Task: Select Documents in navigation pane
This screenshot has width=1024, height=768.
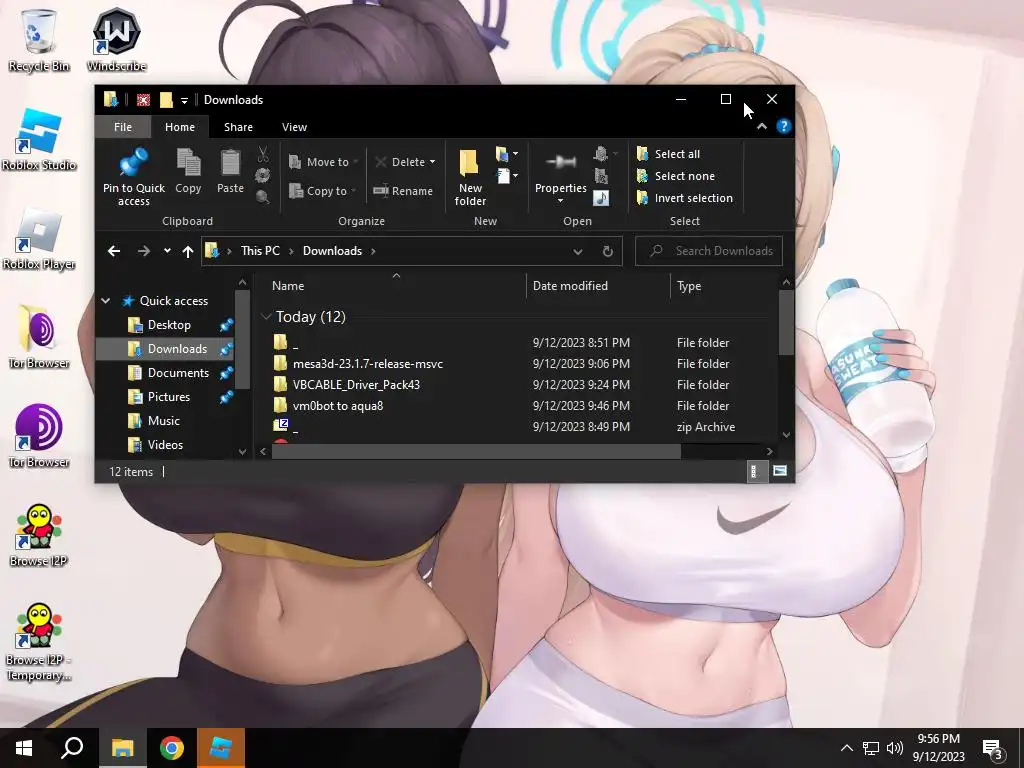Action: click(x=178, y=373)
